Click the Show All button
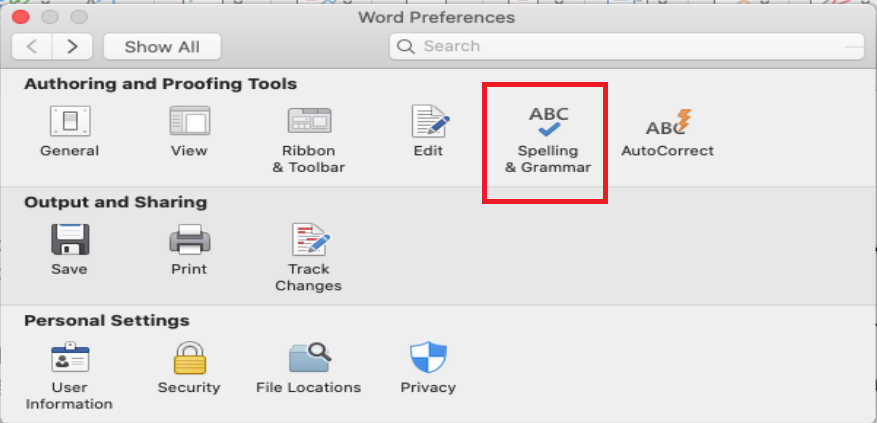Screen dimensions: 877x423 point(162,46)
